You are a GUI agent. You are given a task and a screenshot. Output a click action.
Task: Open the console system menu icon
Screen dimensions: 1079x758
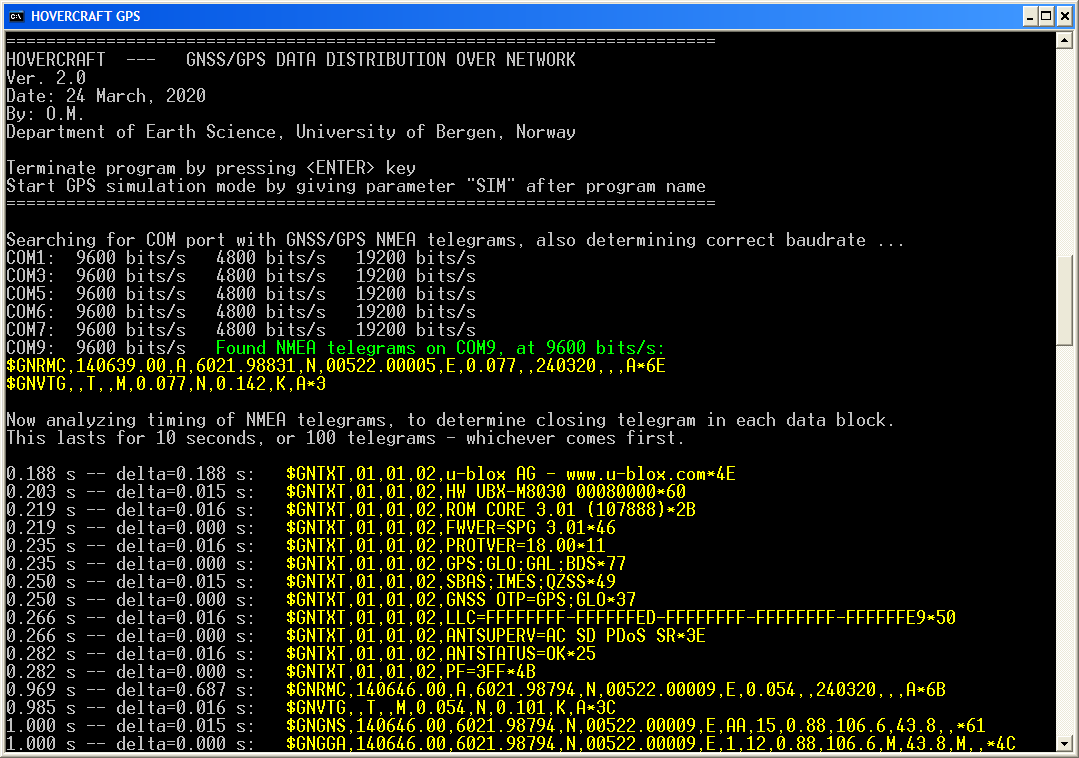pos(14,16)
